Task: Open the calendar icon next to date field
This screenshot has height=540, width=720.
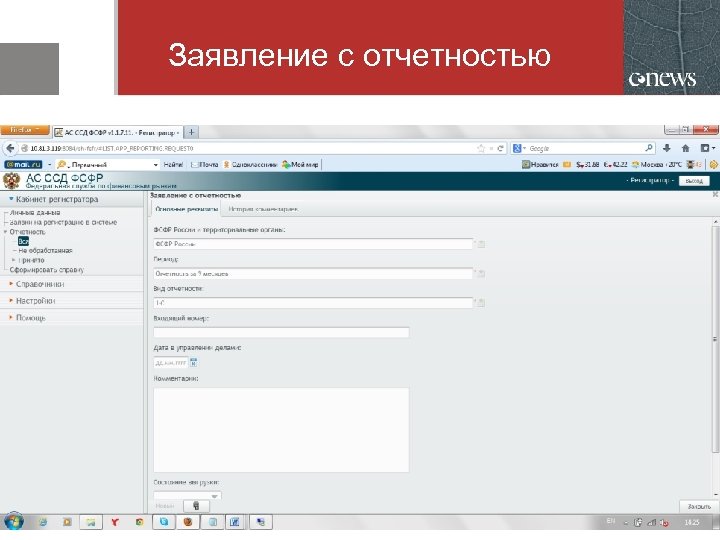Action: [x=193, y=363]
